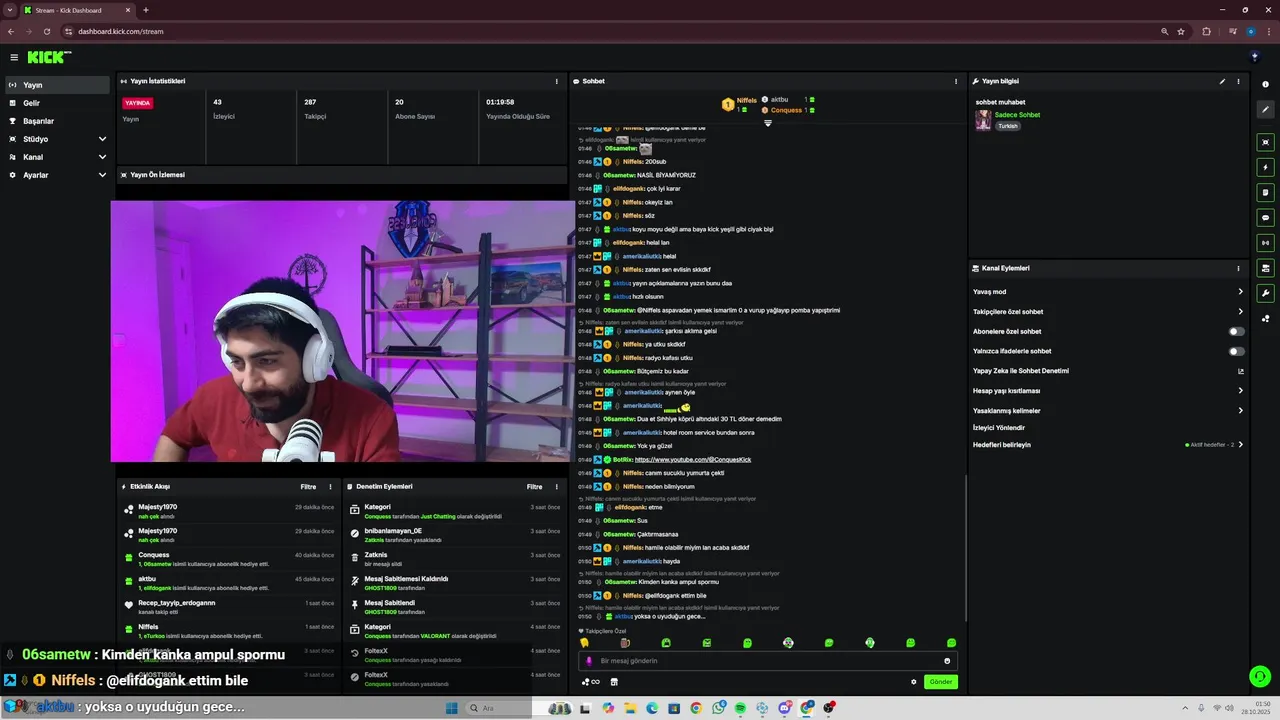
Task: Click the chat message input field
Action: pyautogui.click(x=768, y=661)
